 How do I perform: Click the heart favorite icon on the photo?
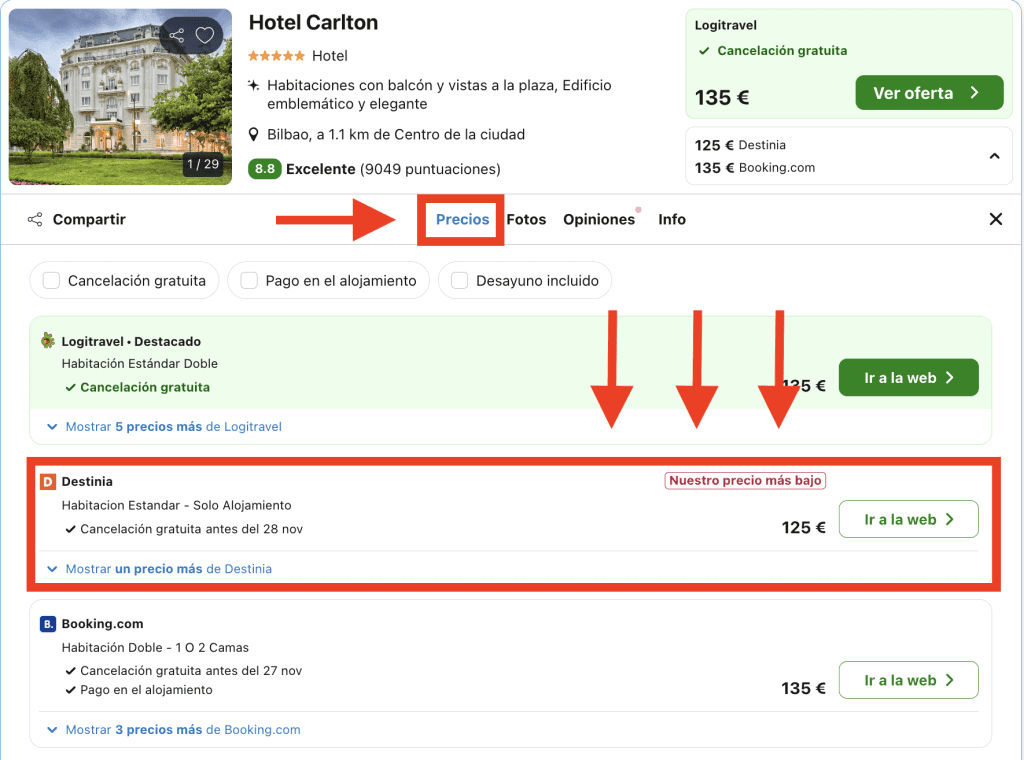(205, 36)
